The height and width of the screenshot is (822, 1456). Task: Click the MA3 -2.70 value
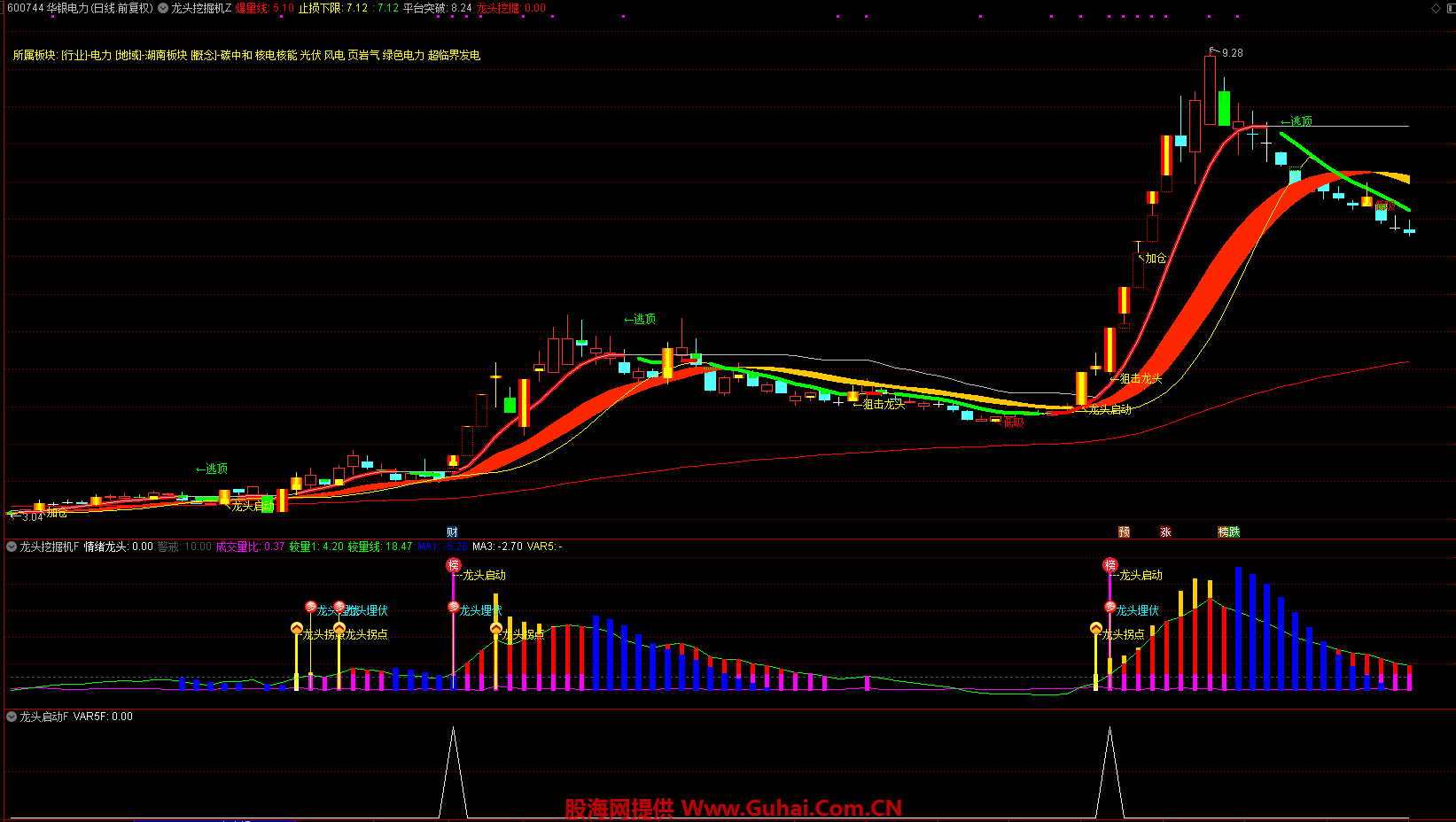point(497,547)
